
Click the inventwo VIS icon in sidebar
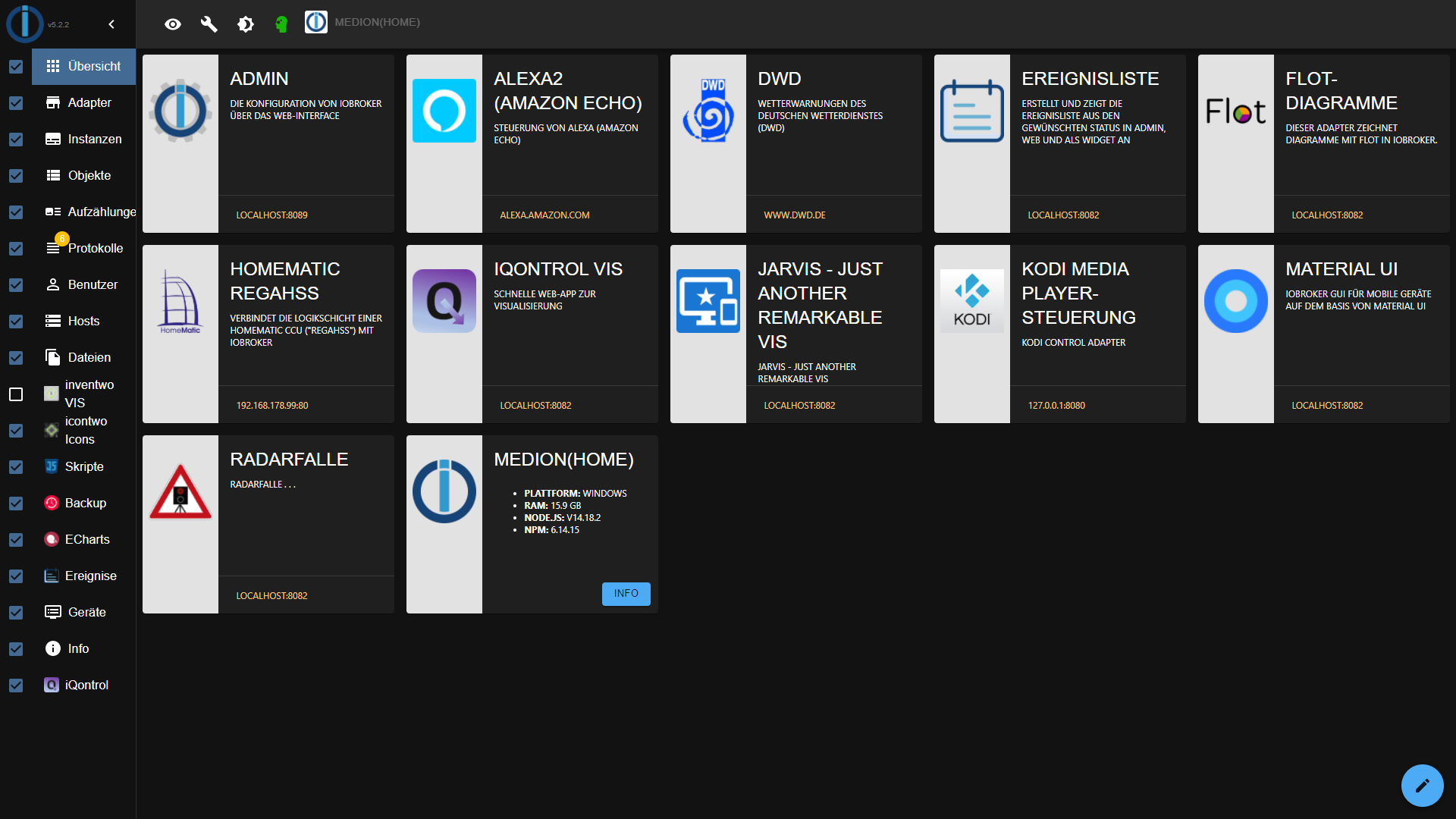52,394
